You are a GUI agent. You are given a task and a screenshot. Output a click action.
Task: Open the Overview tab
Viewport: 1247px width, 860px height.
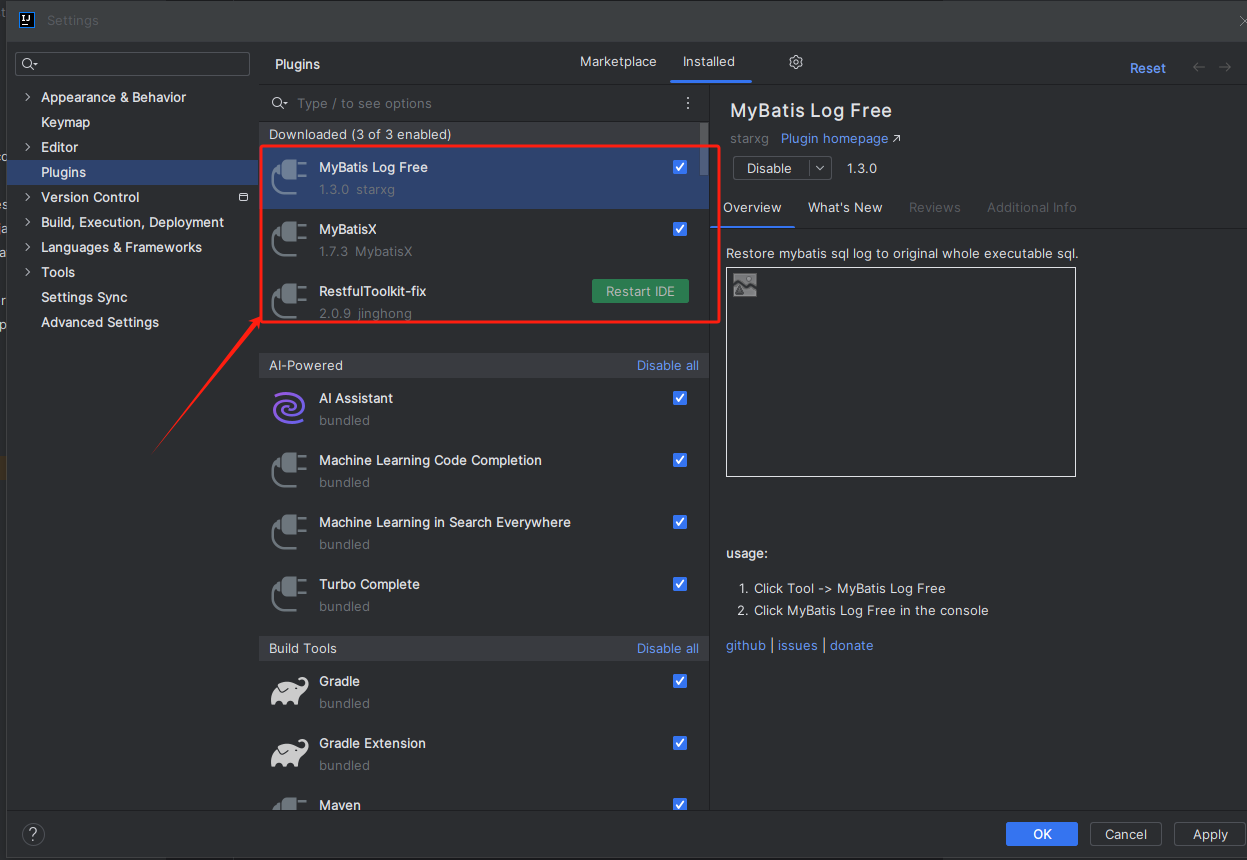(x=752, y=207)
